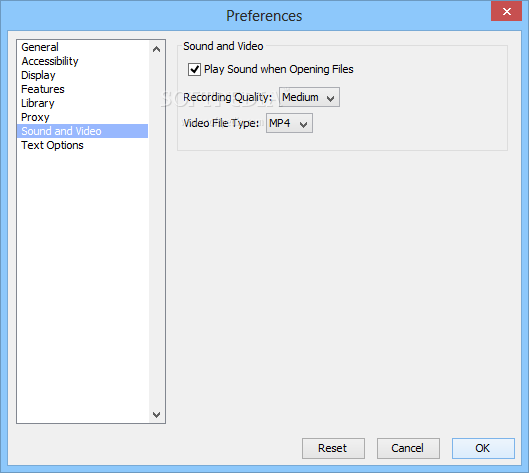The width and height of the screenshot is (529, 473).
Task: Click the category list scroll up arrow
Action: [156, 49]
